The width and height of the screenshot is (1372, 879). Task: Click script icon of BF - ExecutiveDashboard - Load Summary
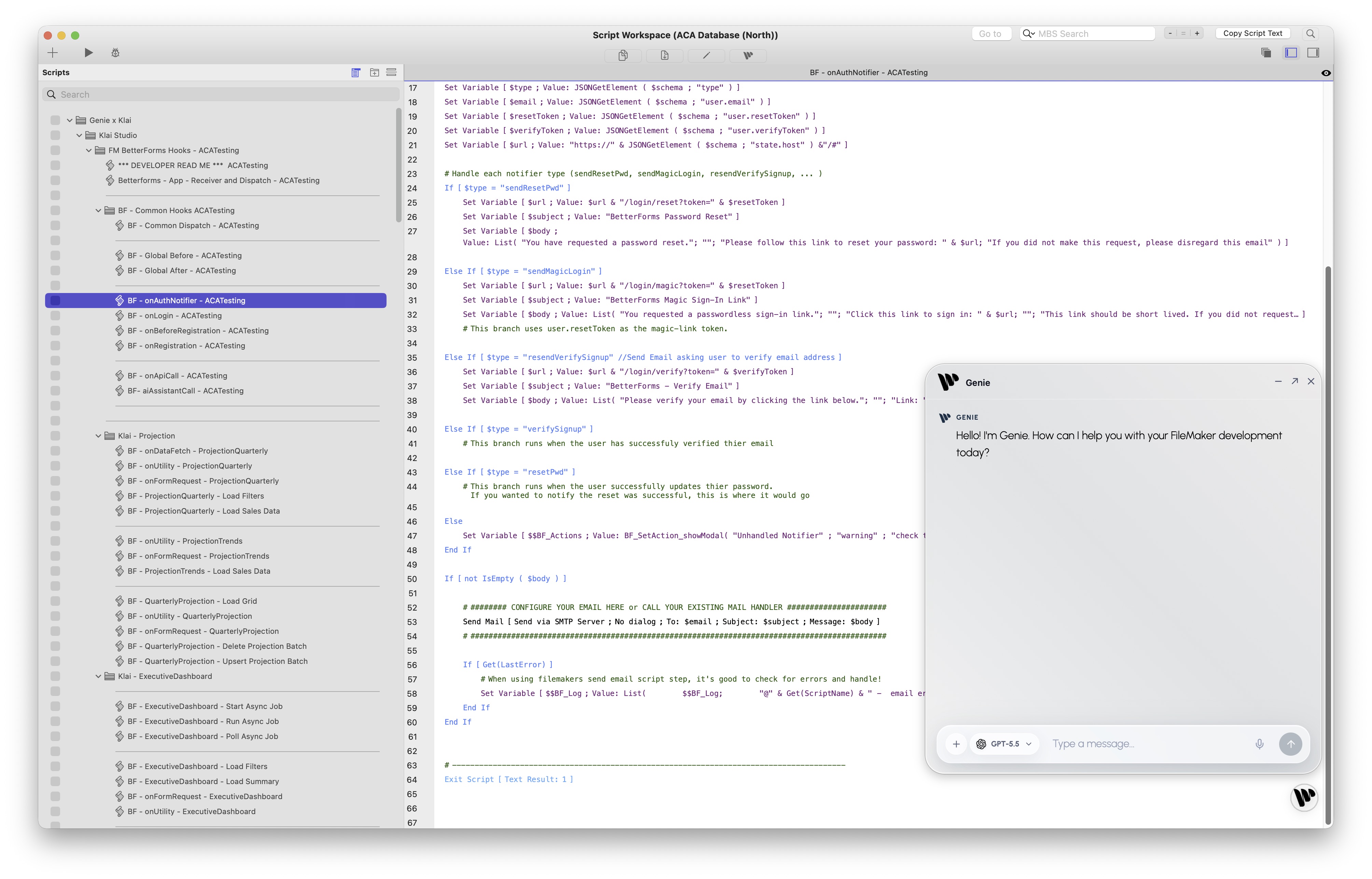[x=120, y=781]
